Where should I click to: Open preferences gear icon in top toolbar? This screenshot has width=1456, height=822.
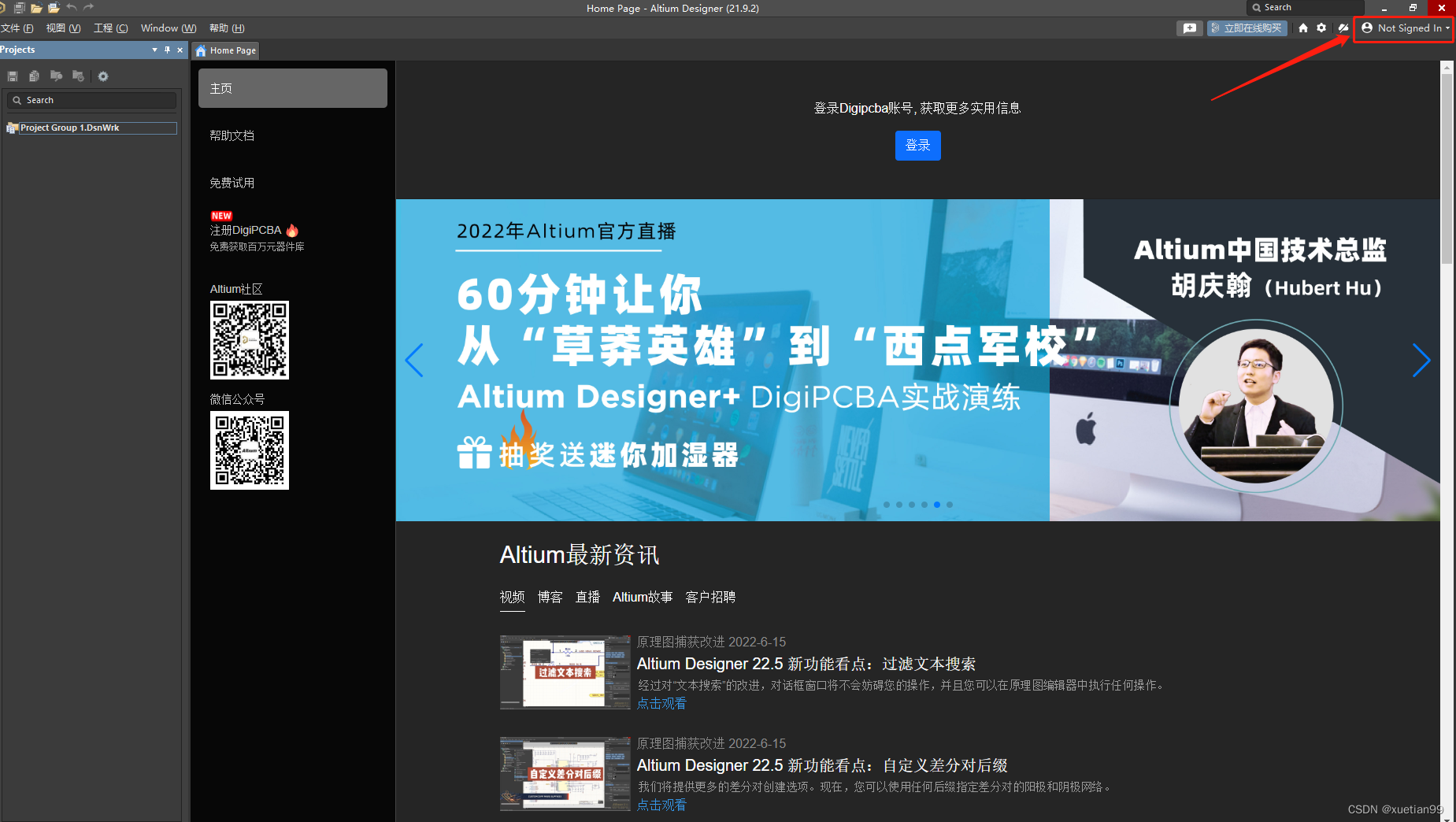point(1321,28)
